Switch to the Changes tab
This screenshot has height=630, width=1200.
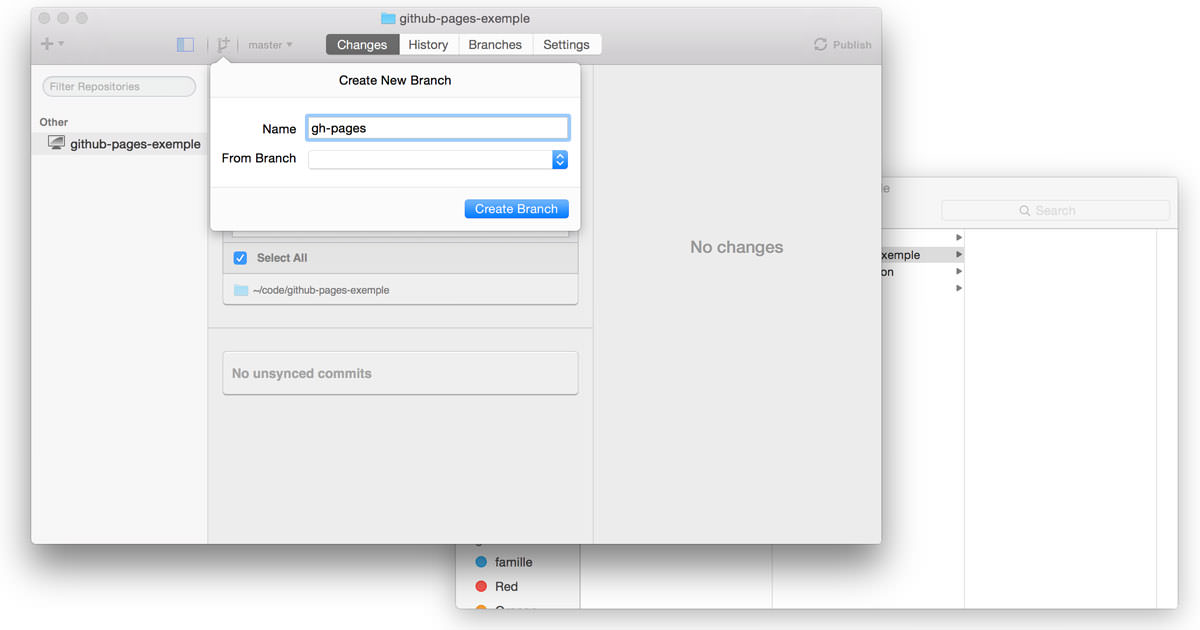coord(362,44)
